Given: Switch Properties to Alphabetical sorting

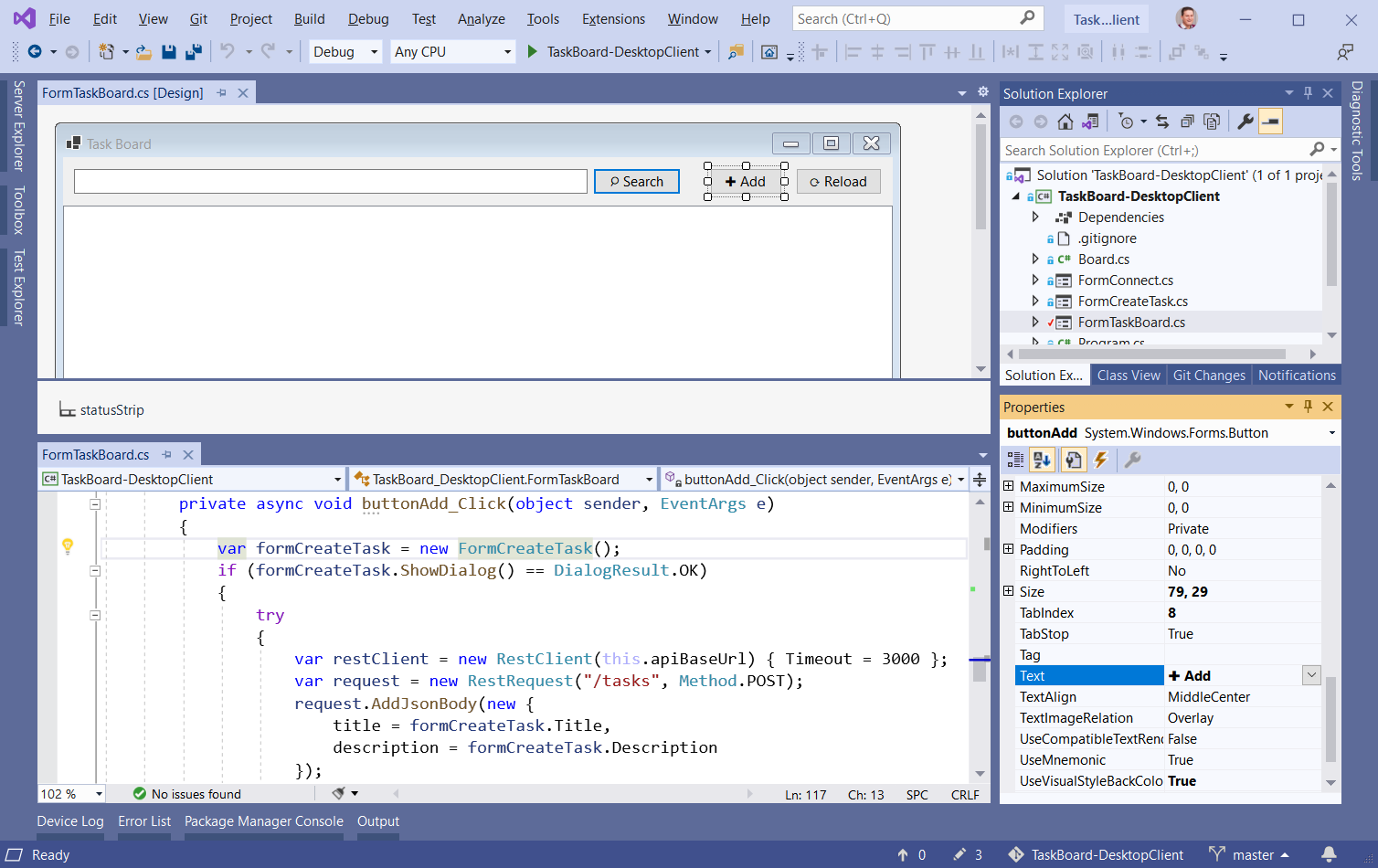Looking at the screenshot, I should pos(1042,460).
